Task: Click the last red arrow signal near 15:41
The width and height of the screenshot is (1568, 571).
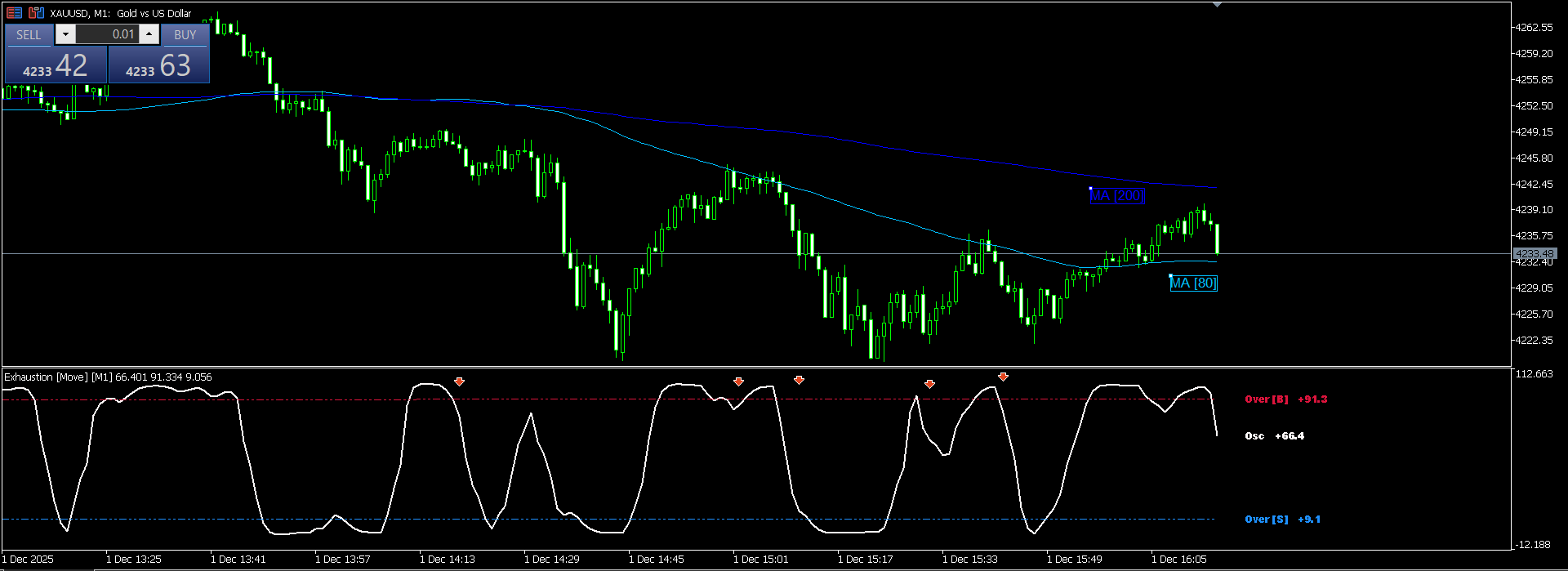Action: coord(1003,377)
